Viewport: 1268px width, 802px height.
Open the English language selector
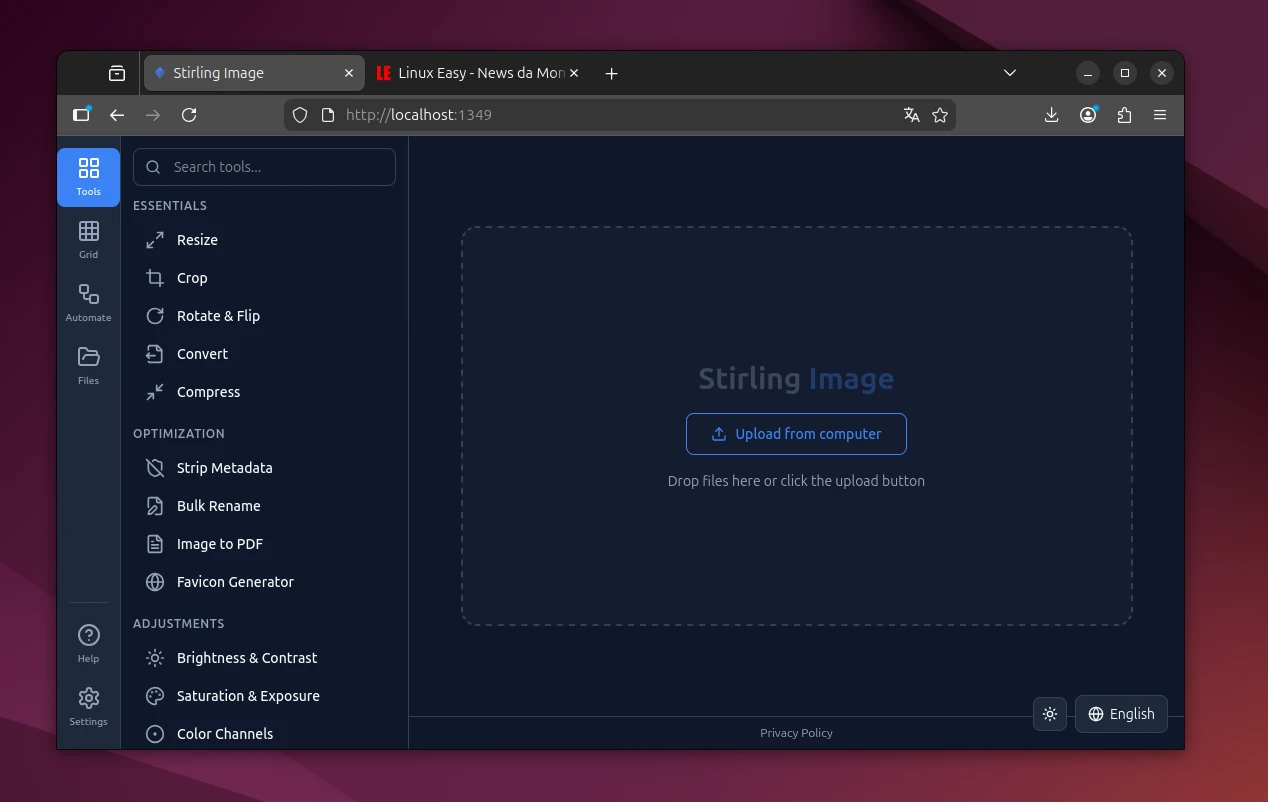pyautogui.click(x=1121, y=713)
